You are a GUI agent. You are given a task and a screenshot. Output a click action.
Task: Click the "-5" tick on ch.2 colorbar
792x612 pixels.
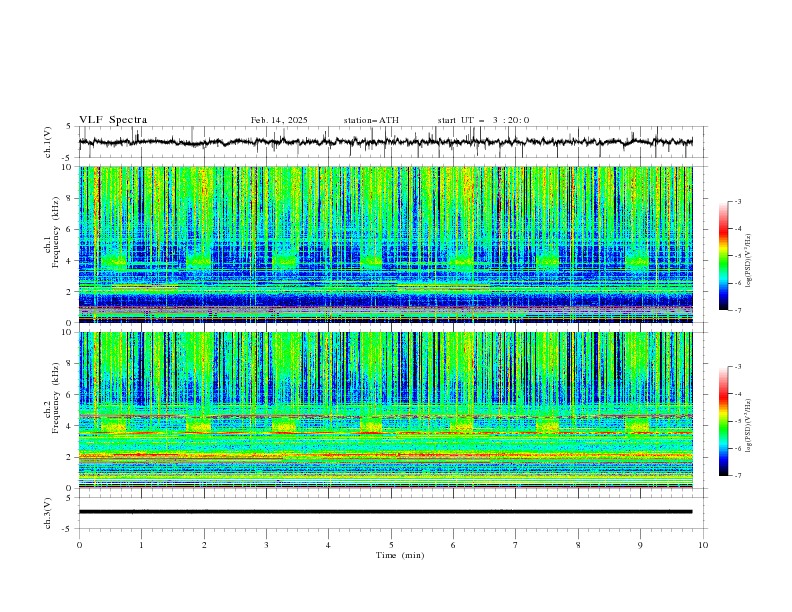click(737, 421)
